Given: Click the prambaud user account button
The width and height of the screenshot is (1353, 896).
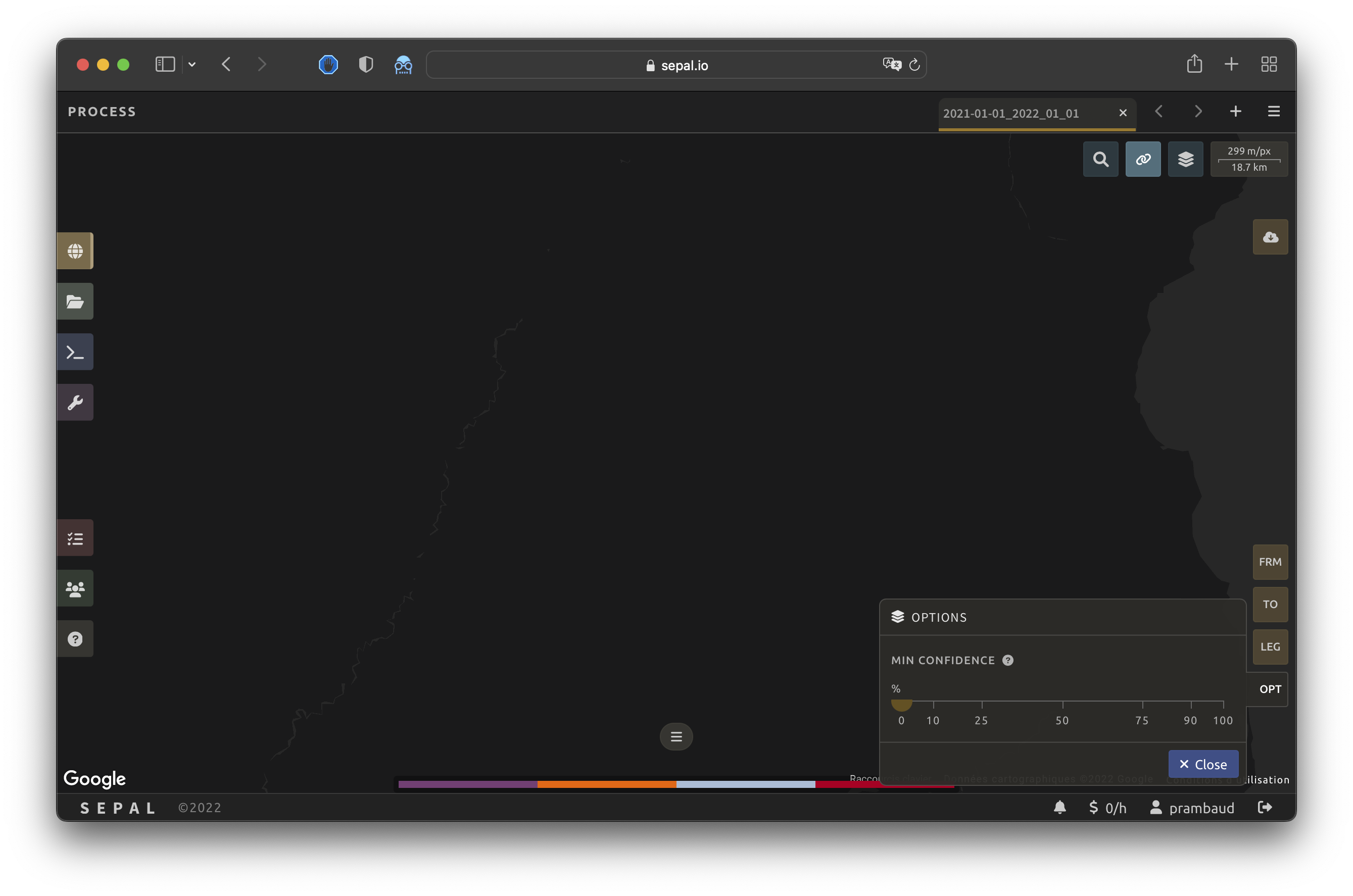Looking at the screenshot, I should point(1192,808).
